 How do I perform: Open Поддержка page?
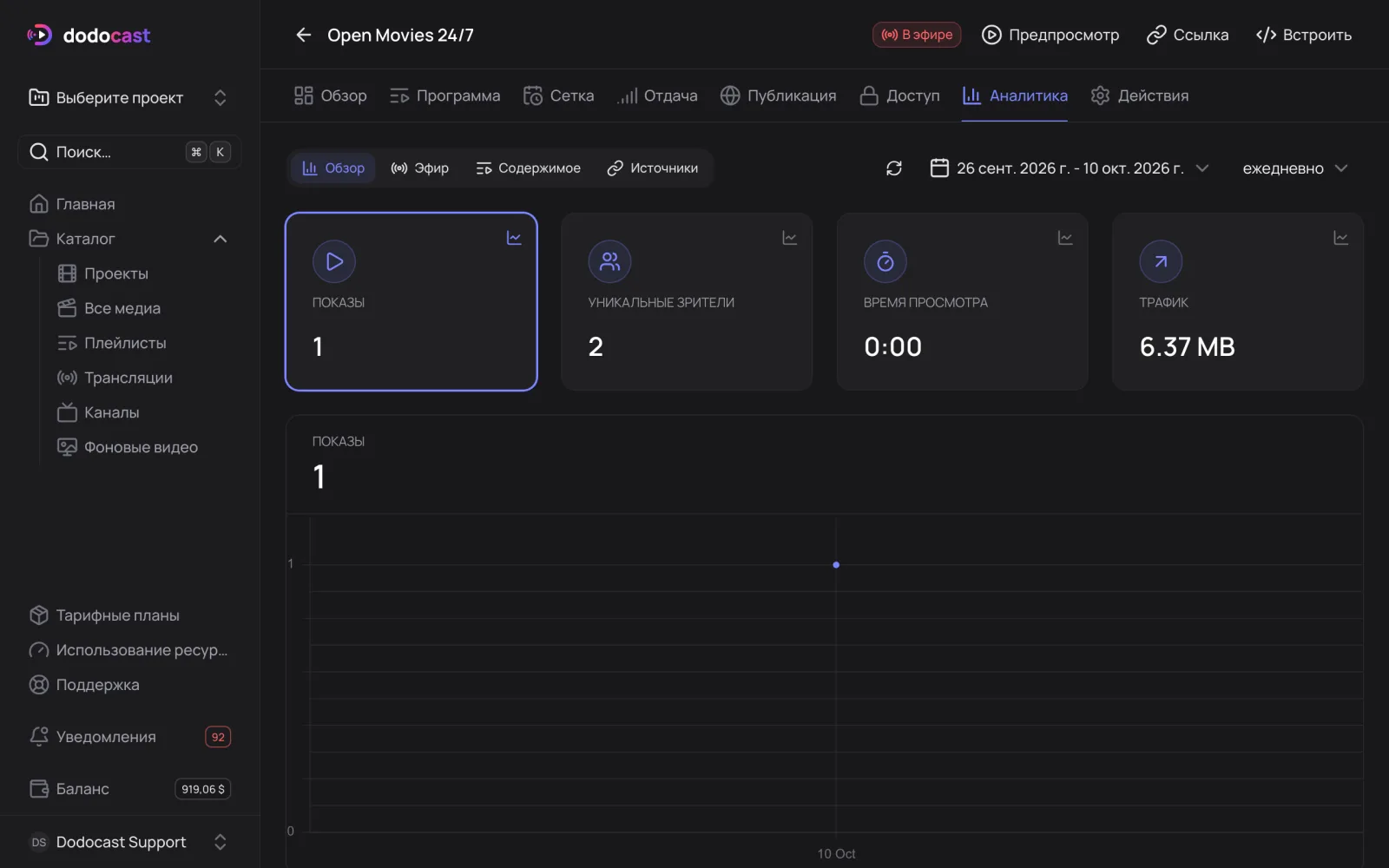coord(129,685)
